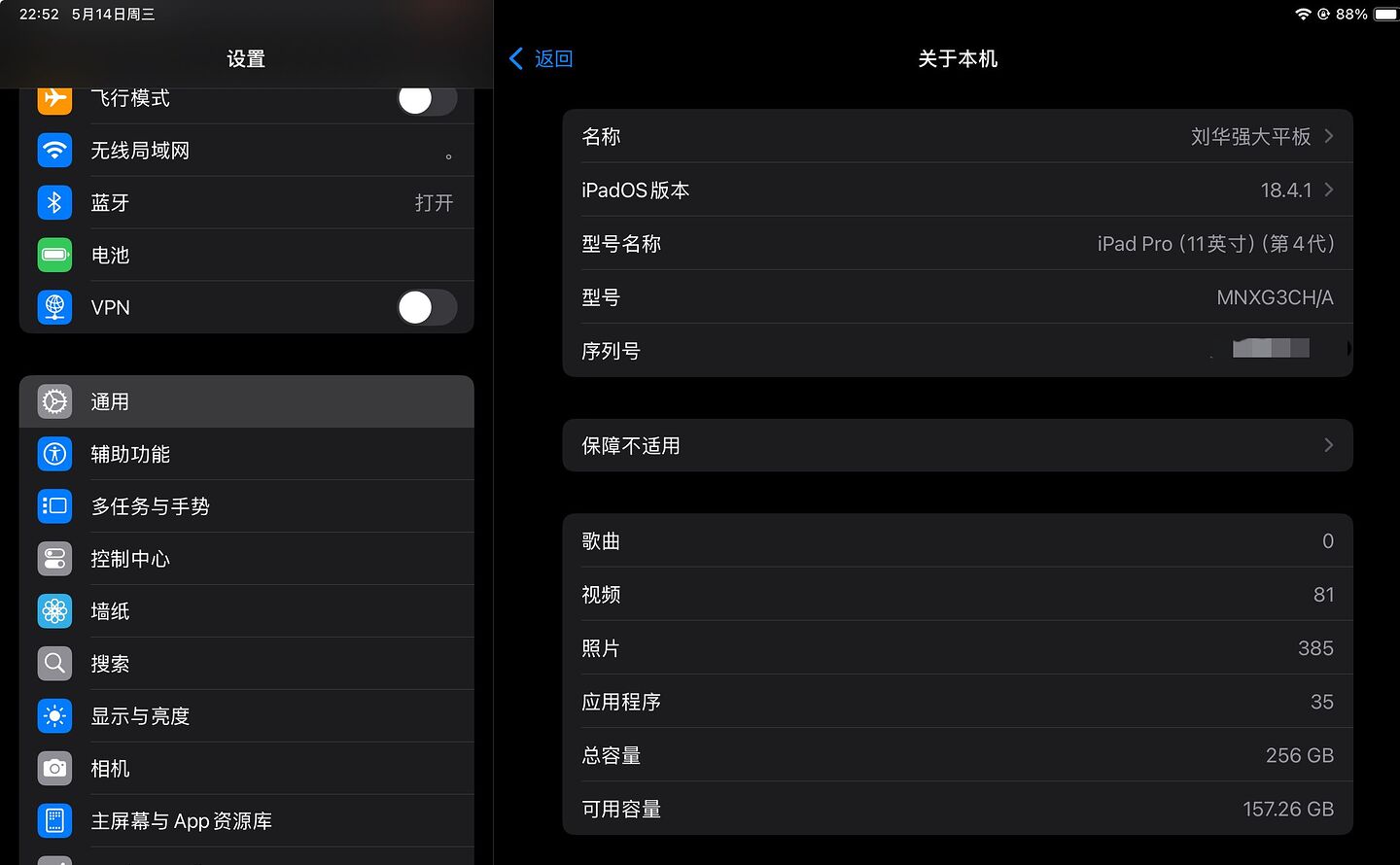Viewport: 1400px width, 865px height.
Task: Tap the 型号名称 iPad Pro value
Action: point(1215,244)
